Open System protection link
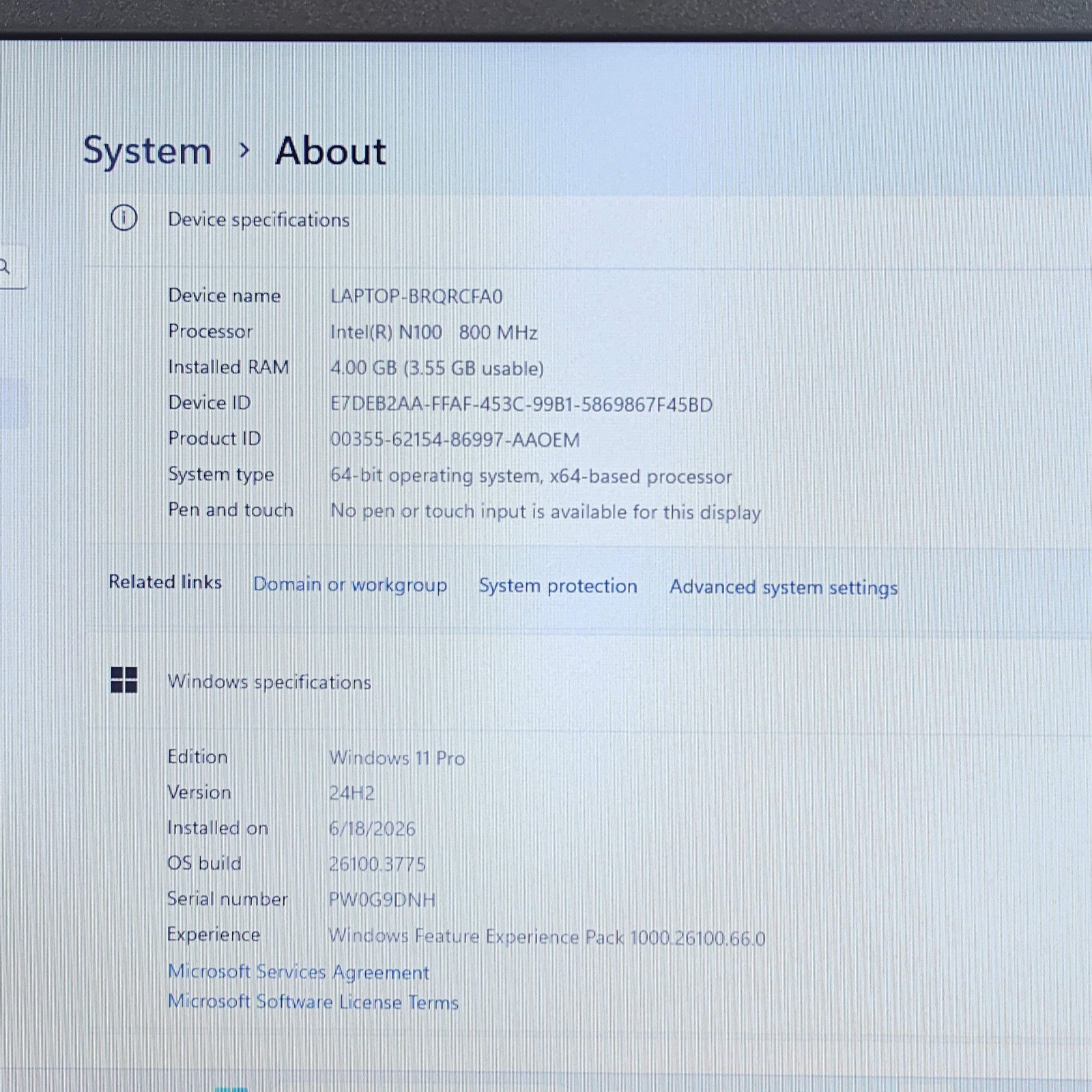 point(558,586)
